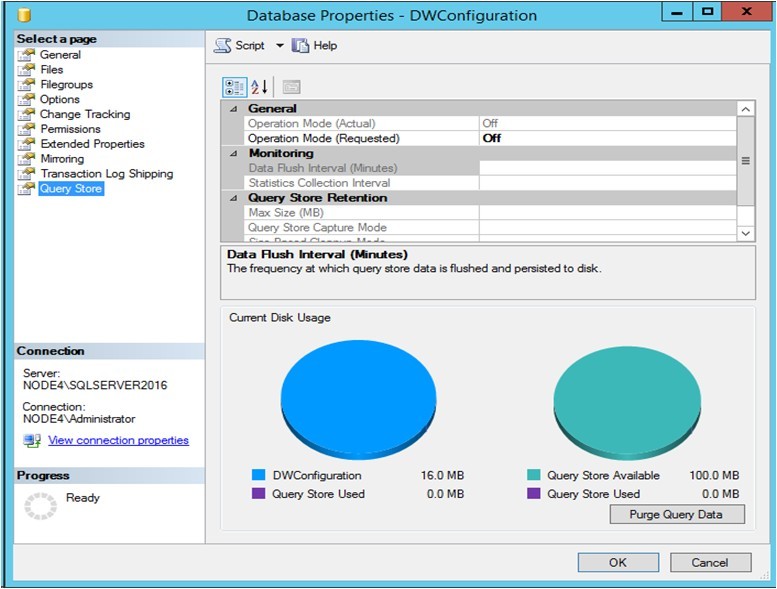Click Data Flush Interval (Minutes) value field
The width and height of the screenshot is (777, 589).
point(608,168)
